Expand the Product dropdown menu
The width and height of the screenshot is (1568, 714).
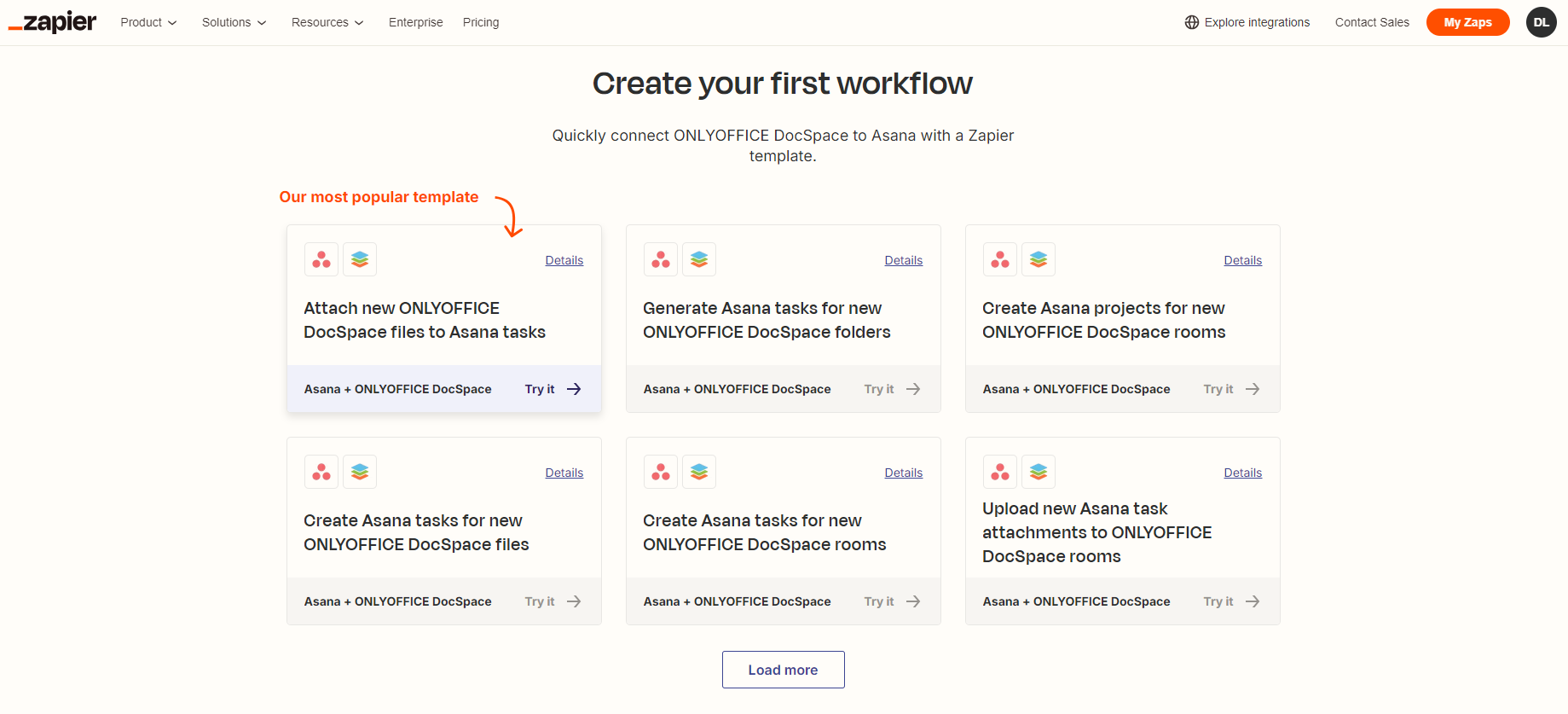[148, 22]
